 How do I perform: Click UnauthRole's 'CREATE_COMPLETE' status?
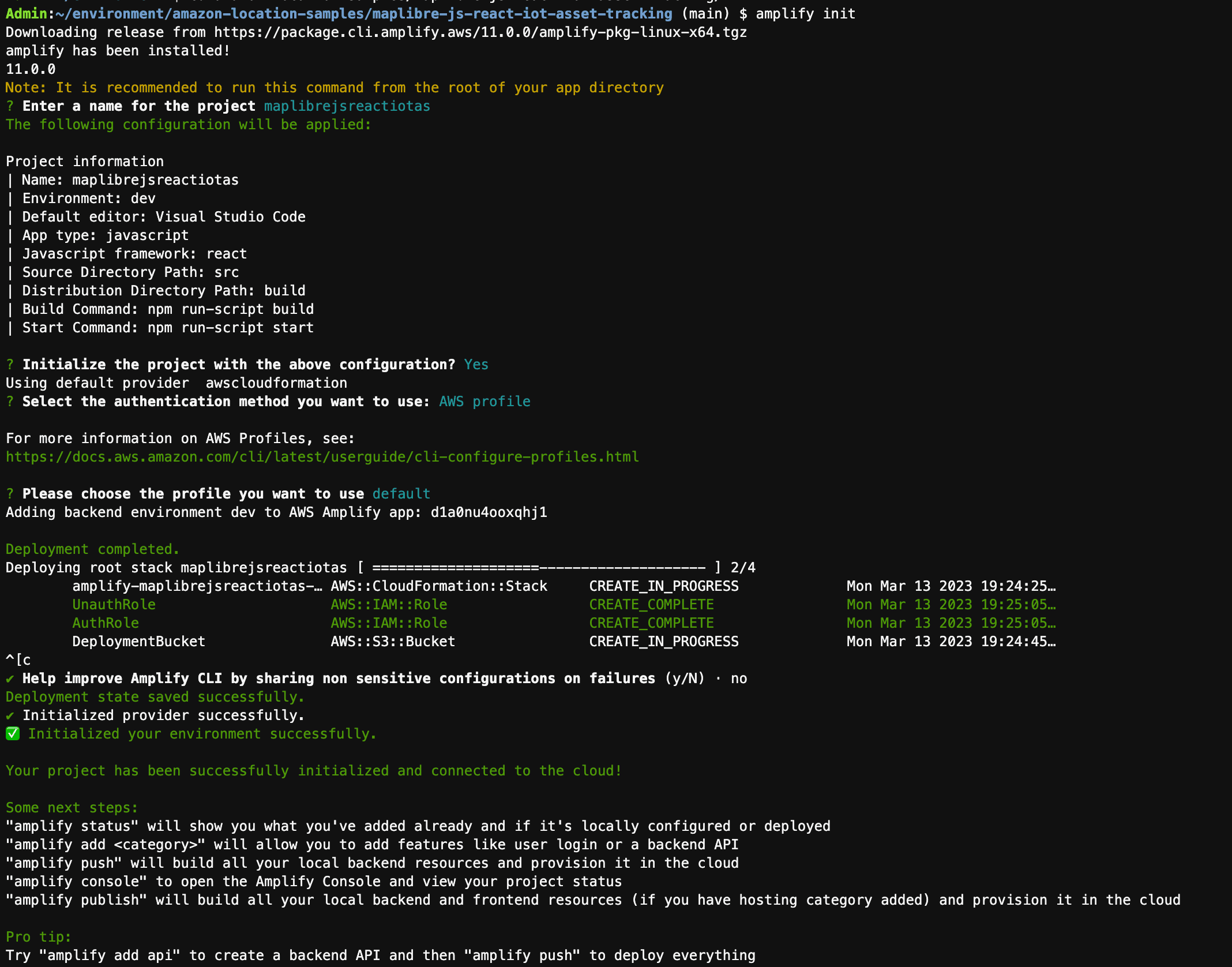(x=651, y=605)
